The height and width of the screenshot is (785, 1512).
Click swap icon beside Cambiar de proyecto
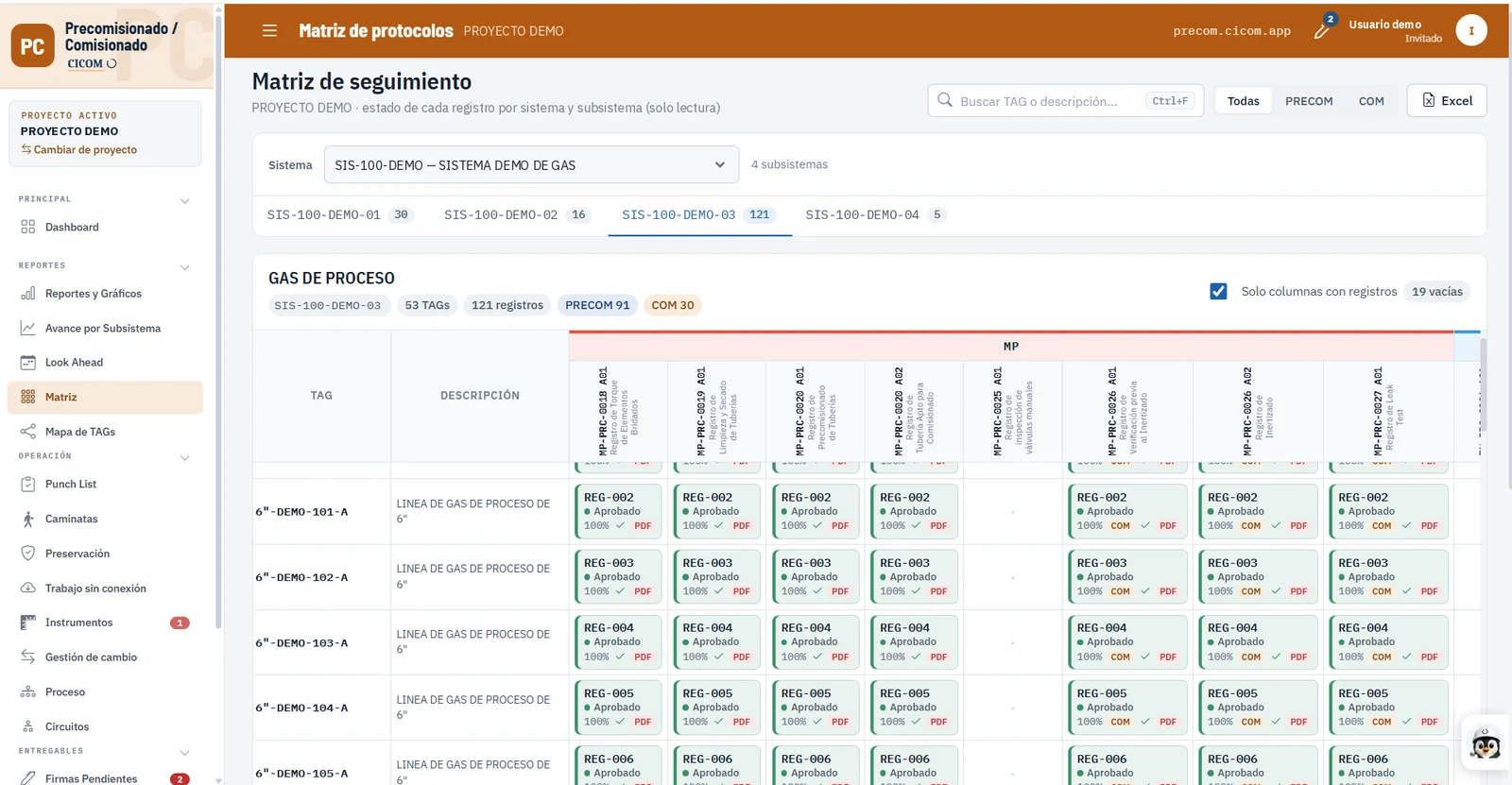[26, 149]
